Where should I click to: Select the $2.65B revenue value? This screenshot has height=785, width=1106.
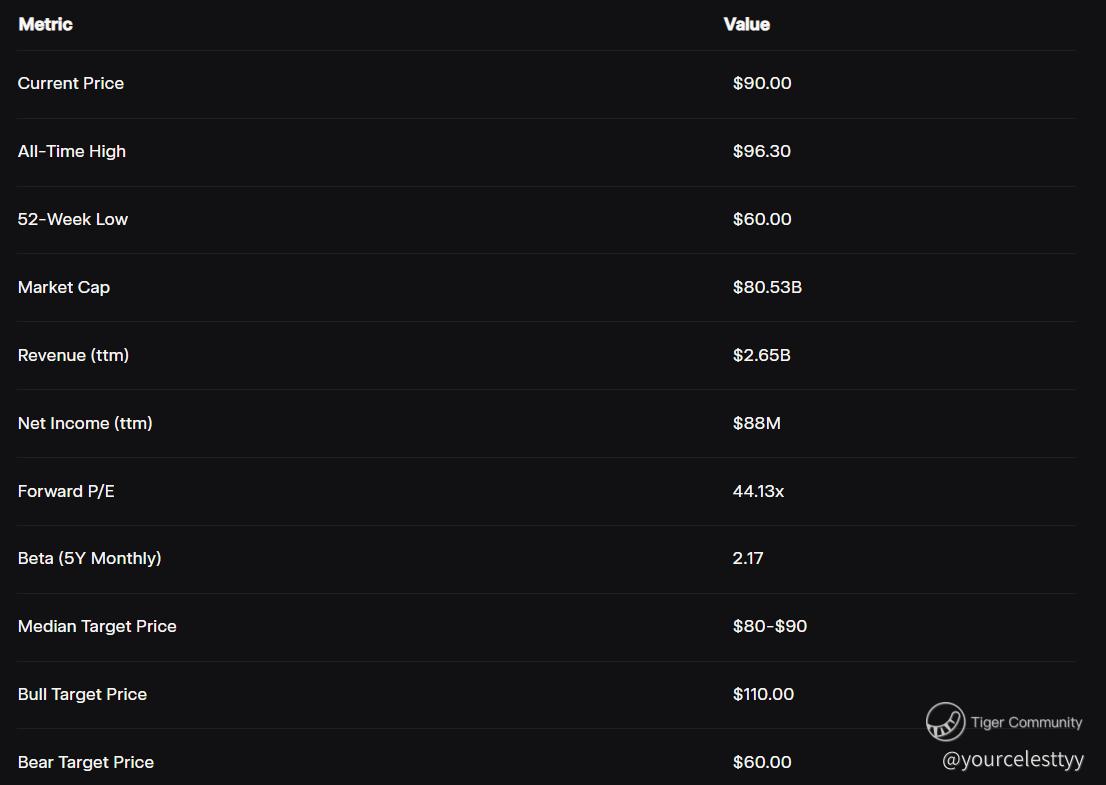pyautogui.click(x=762, y=355)
